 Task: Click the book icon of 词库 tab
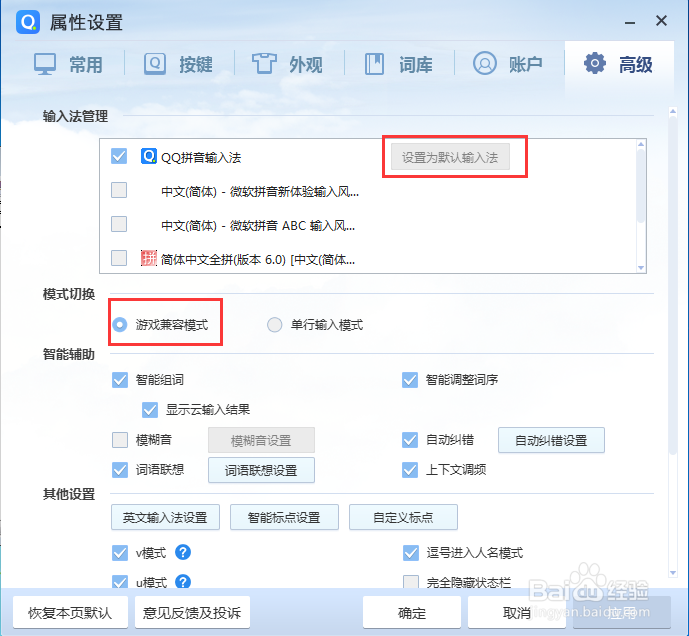(374, 64)
